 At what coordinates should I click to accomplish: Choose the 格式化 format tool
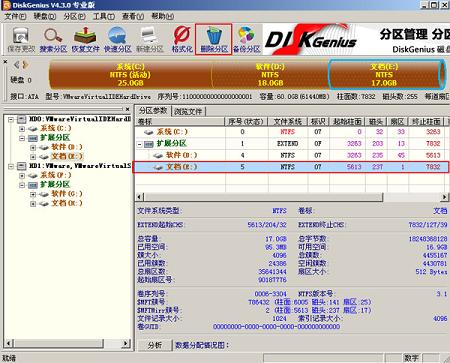point(182,40)
